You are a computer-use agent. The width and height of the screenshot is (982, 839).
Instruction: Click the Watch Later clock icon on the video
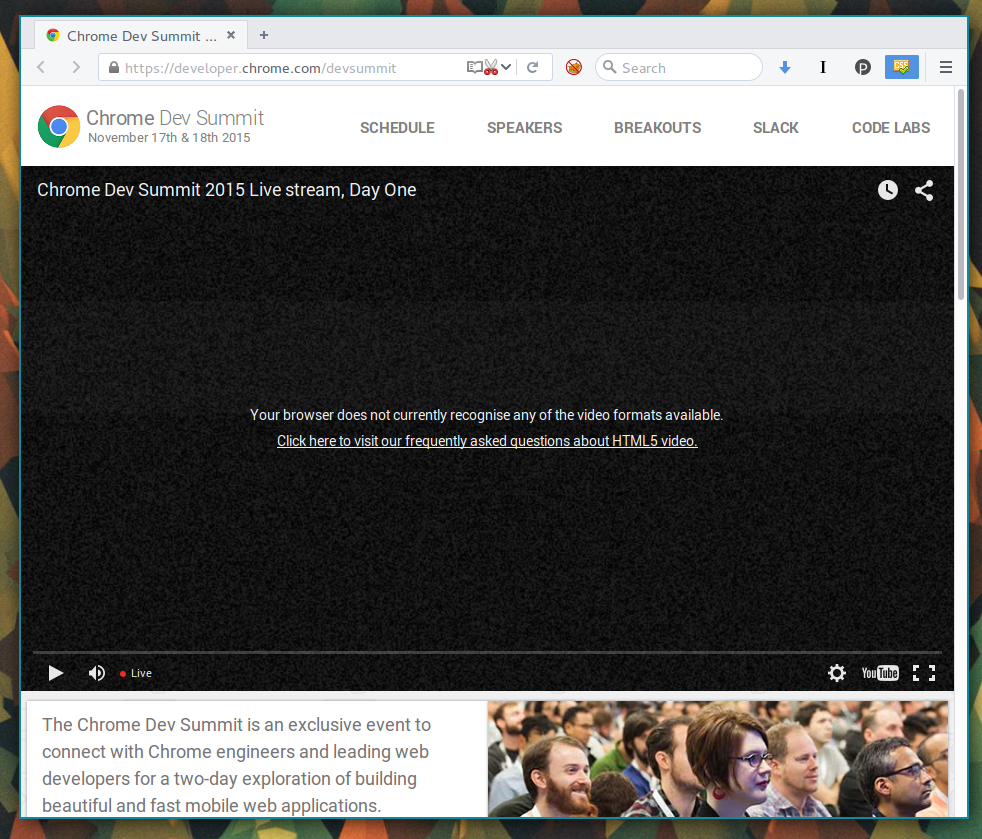coord(887,190)
